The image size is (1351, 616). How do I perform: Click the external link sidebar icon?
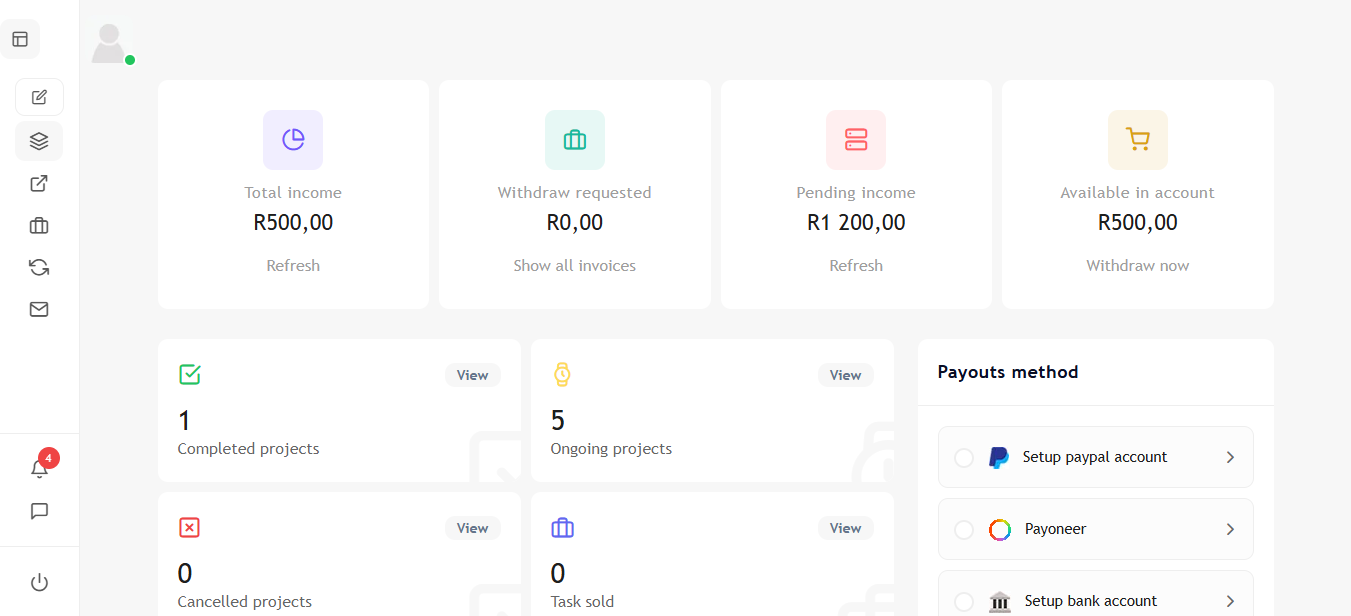pyautogui.click(x=39, y=184)
